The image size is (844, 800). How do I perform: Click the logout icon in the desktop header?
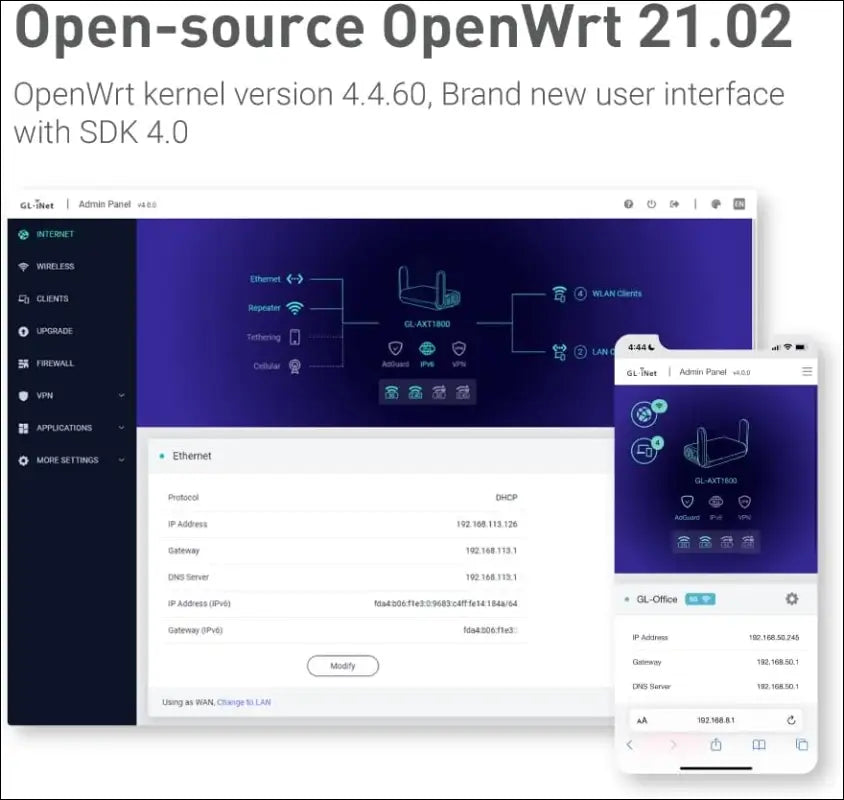pyautogui.click(x=674, y=204)
